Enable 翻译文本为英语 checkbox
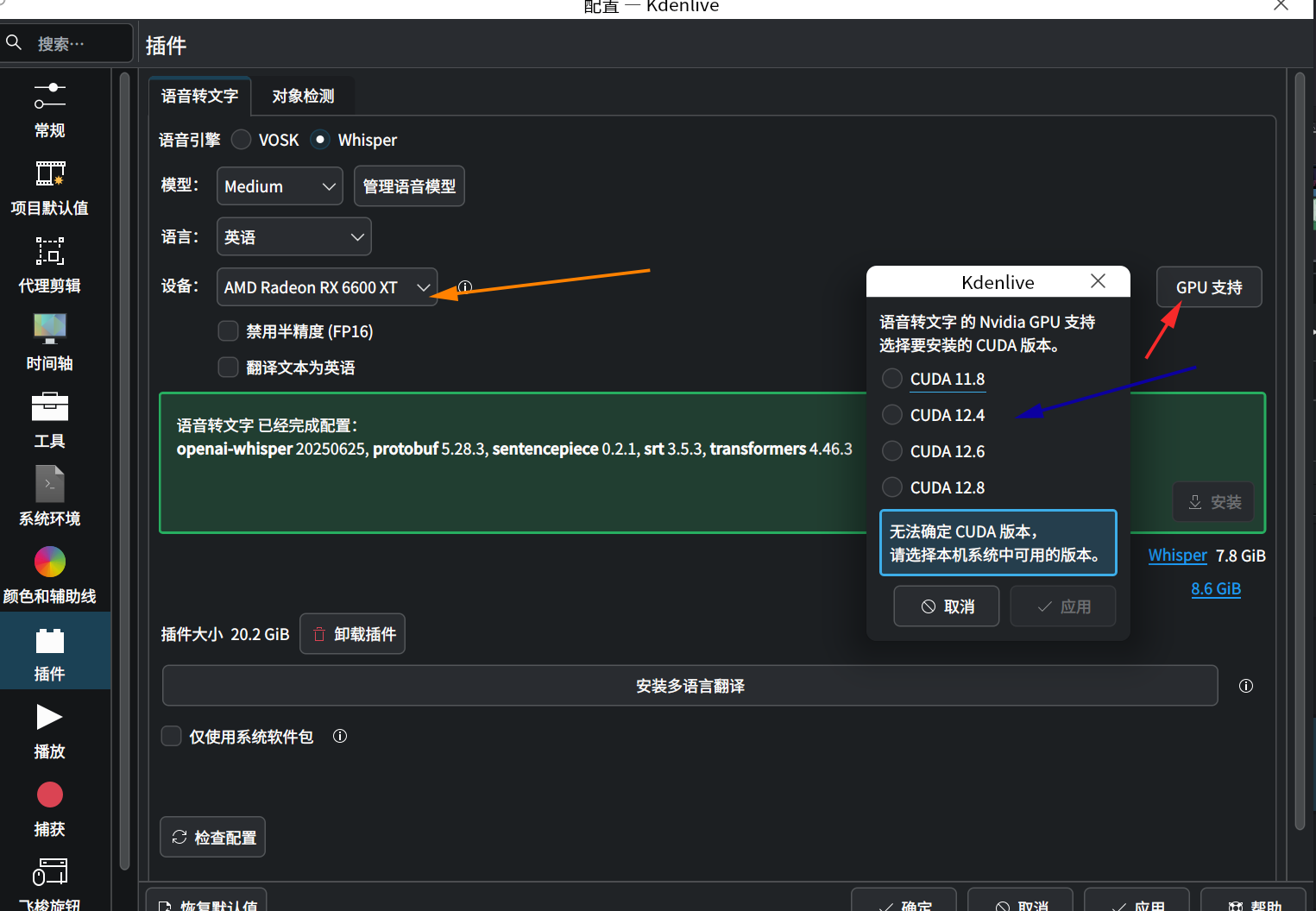The width and height of the screenshot is (1316, 911). pyautogui.click(x=286, y=368)
